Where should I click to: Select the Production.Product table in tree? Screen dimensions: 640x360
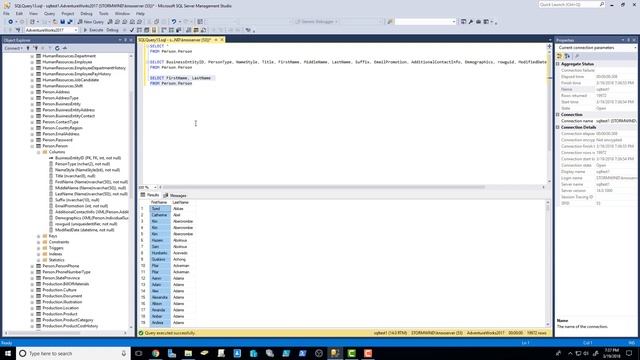click(60, 314)
